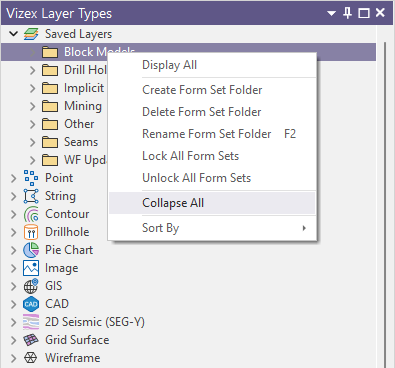
Task: Click the String layer icon
Action: click(x=31, y=196)
